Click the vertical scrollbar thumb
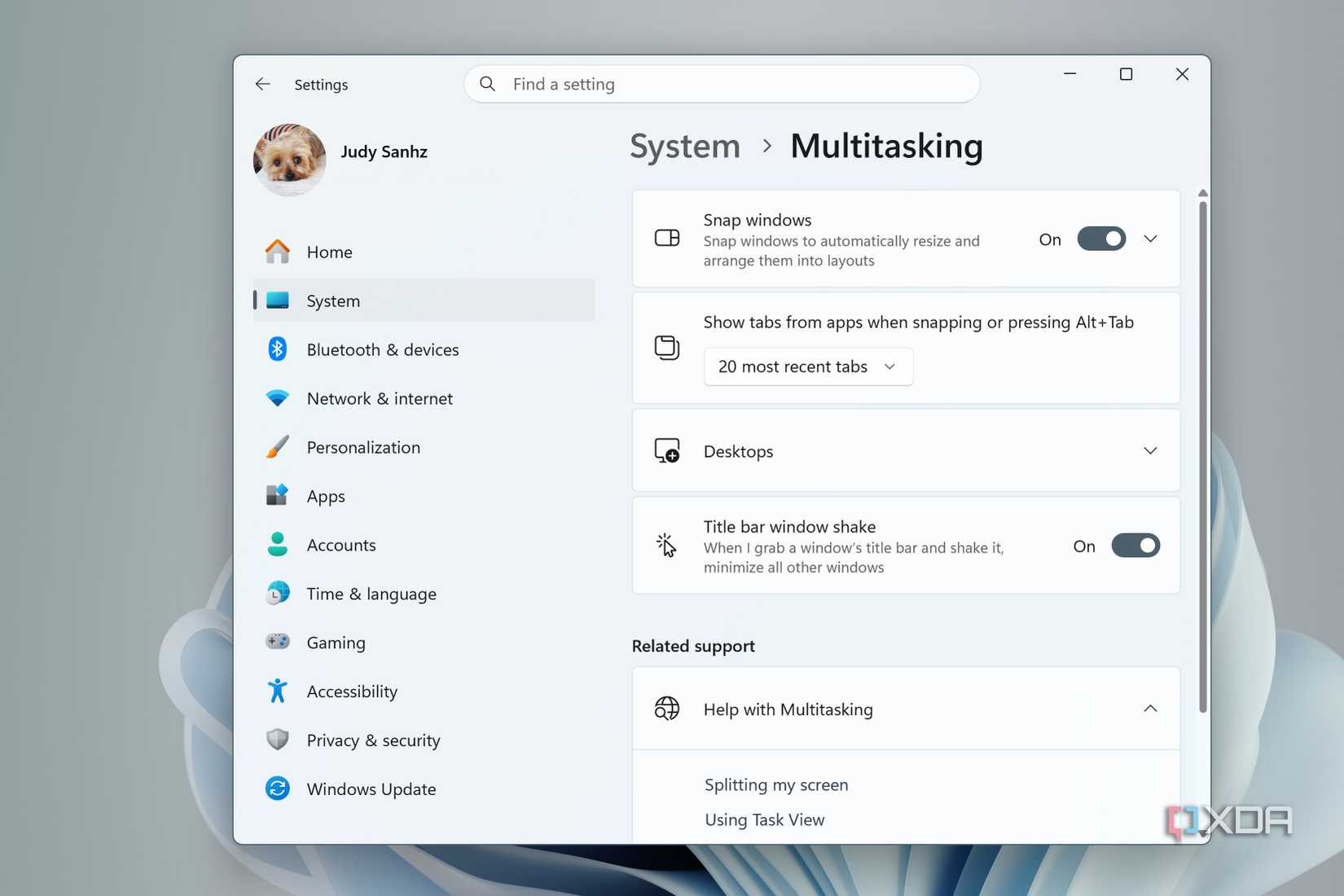This screenshot has height=896, width=1344. 1203,456
